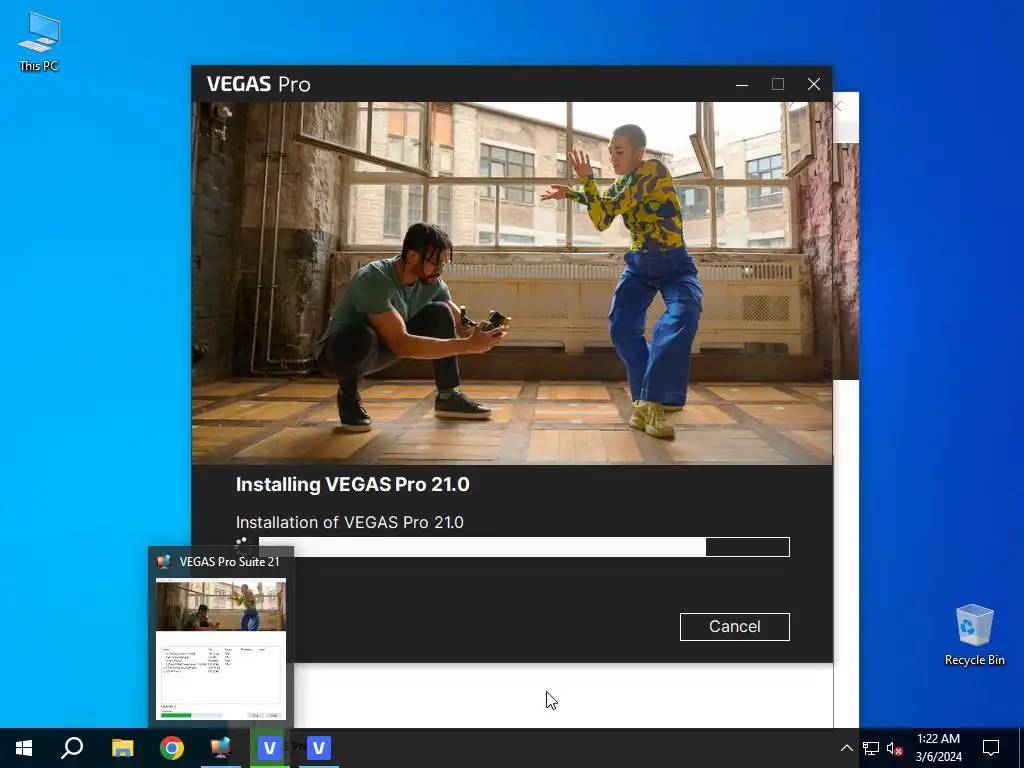Click the 'Installation of VEGAS Pro 21.0' label
Screen dimensions: 1024x768
click(349, 522)
